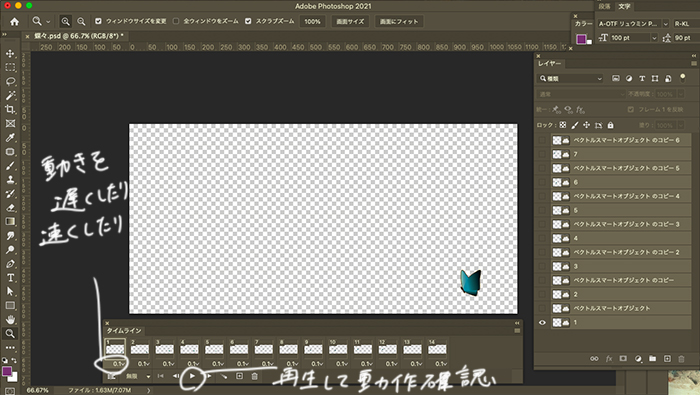Viewport: 700px width, 395px height.
Task: Lock all layer attributes padlock
Action: pyautogui.click(x=610, y=125)
